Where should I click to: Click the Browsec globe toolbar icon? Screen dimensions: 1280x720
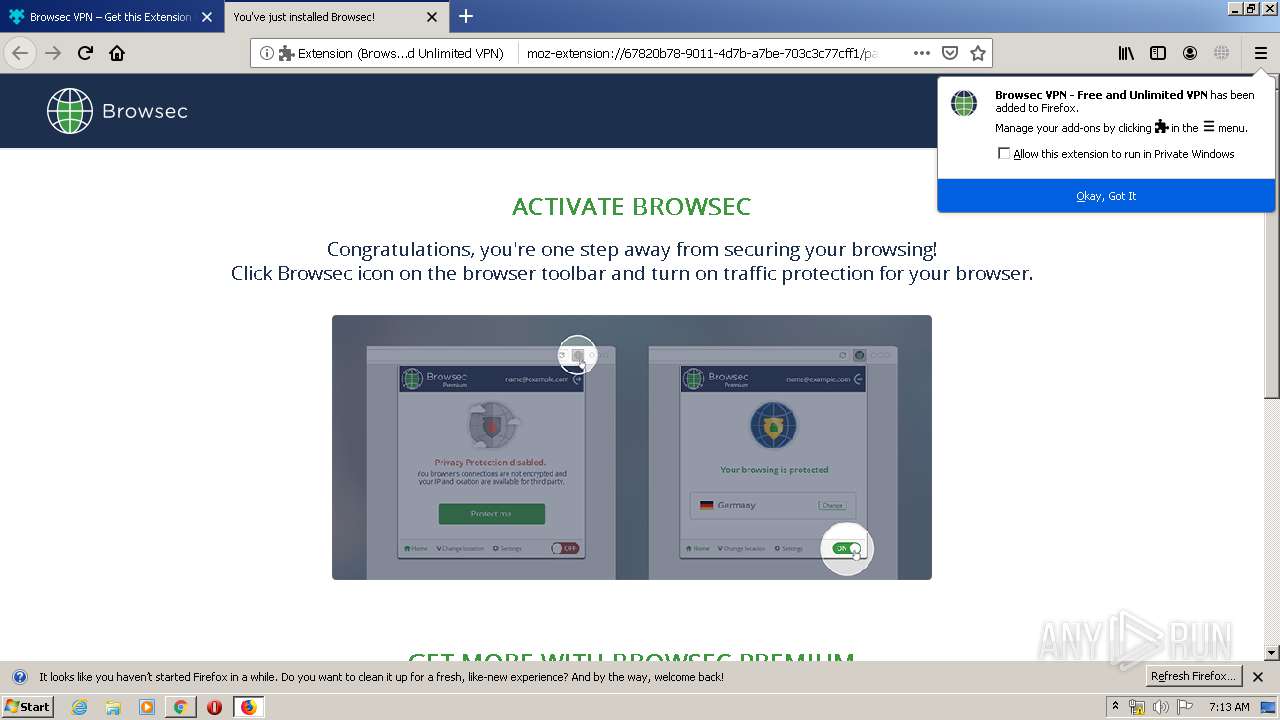(1221, 53)
